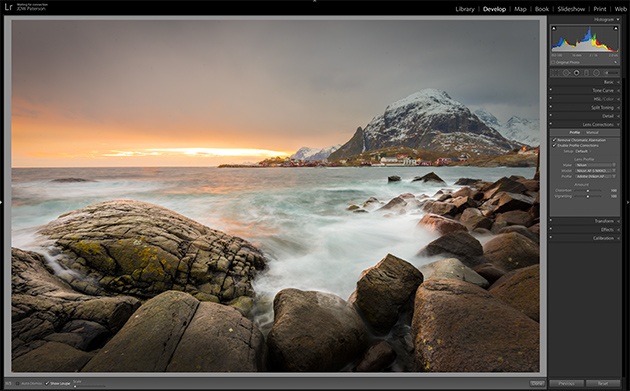Click the Distortion value 100
This screenshot has width=630, height=391.
pos(614,190)
